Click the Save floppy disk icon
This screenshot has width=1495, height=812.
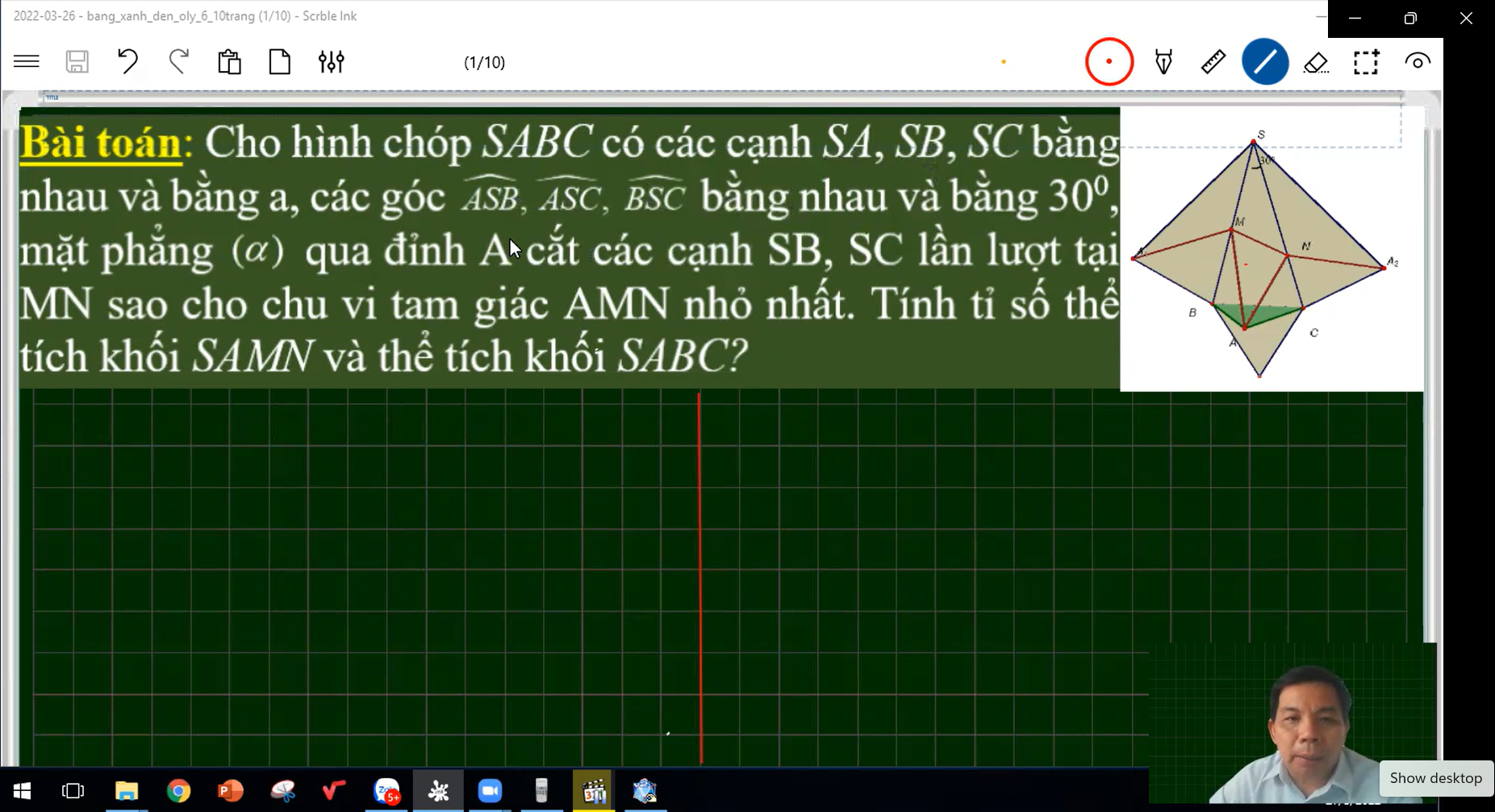77,62
